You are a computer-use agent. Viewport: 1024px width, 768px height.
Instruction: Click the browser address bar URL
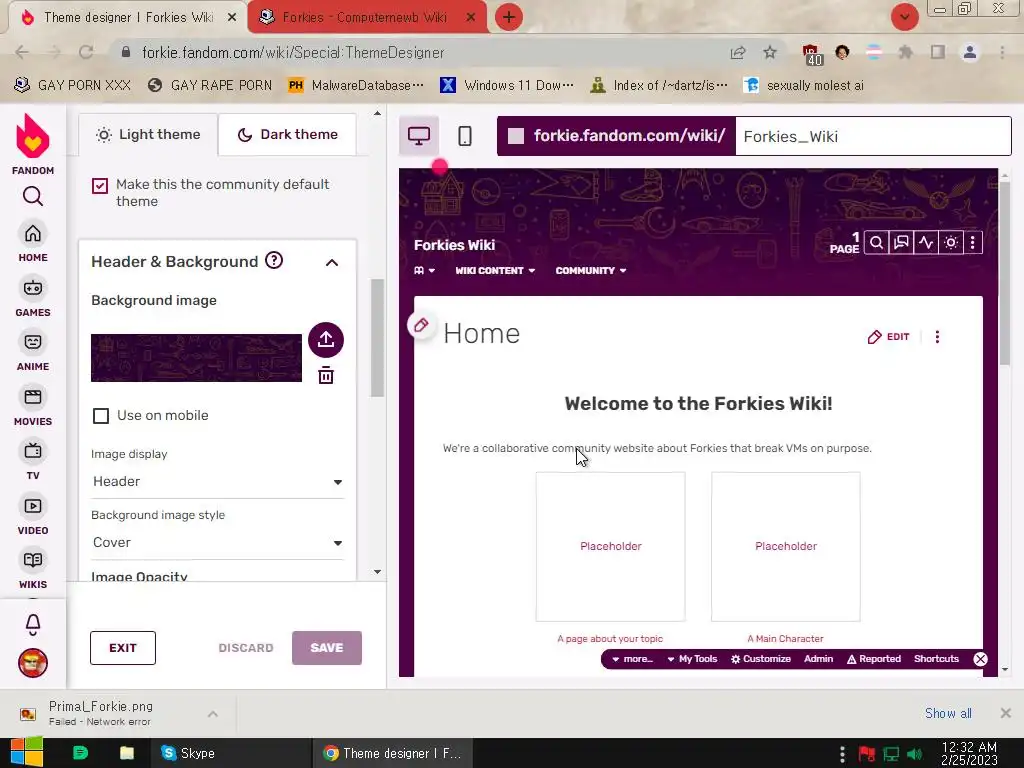(x=293, y=52)
